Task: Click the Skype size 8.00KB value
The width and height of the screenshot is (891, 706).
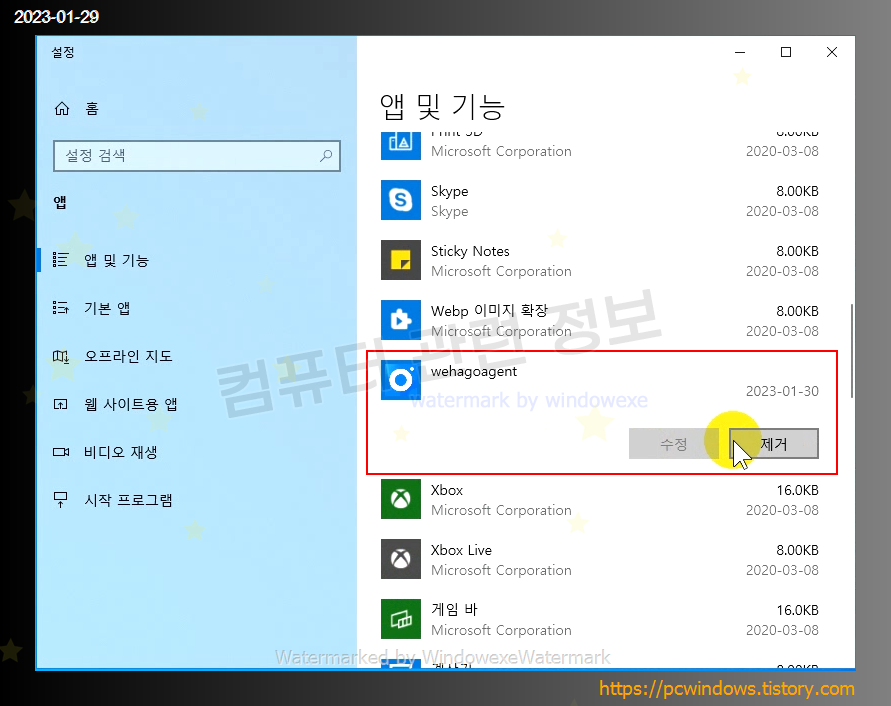Action: [x=797, y=191]
